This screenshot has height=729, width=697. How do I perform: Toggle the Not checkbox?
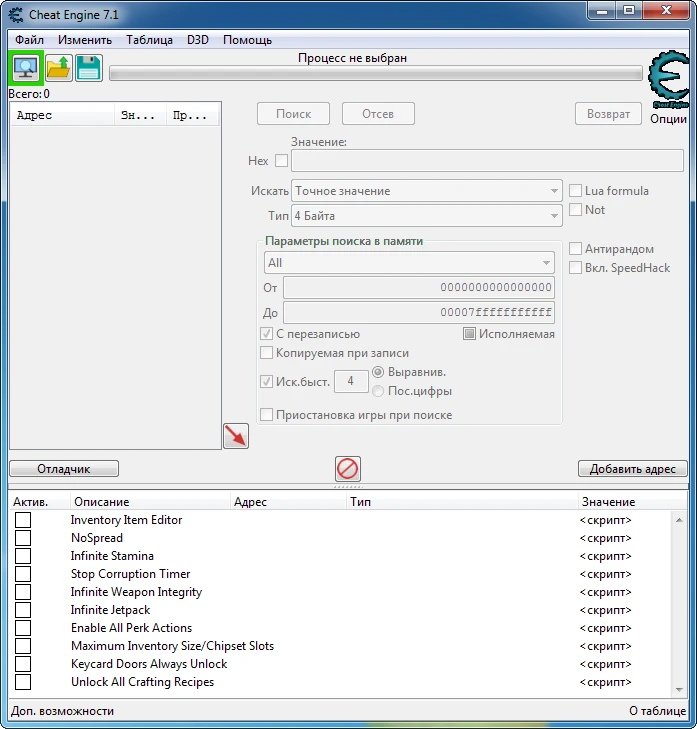click(575, 210)
